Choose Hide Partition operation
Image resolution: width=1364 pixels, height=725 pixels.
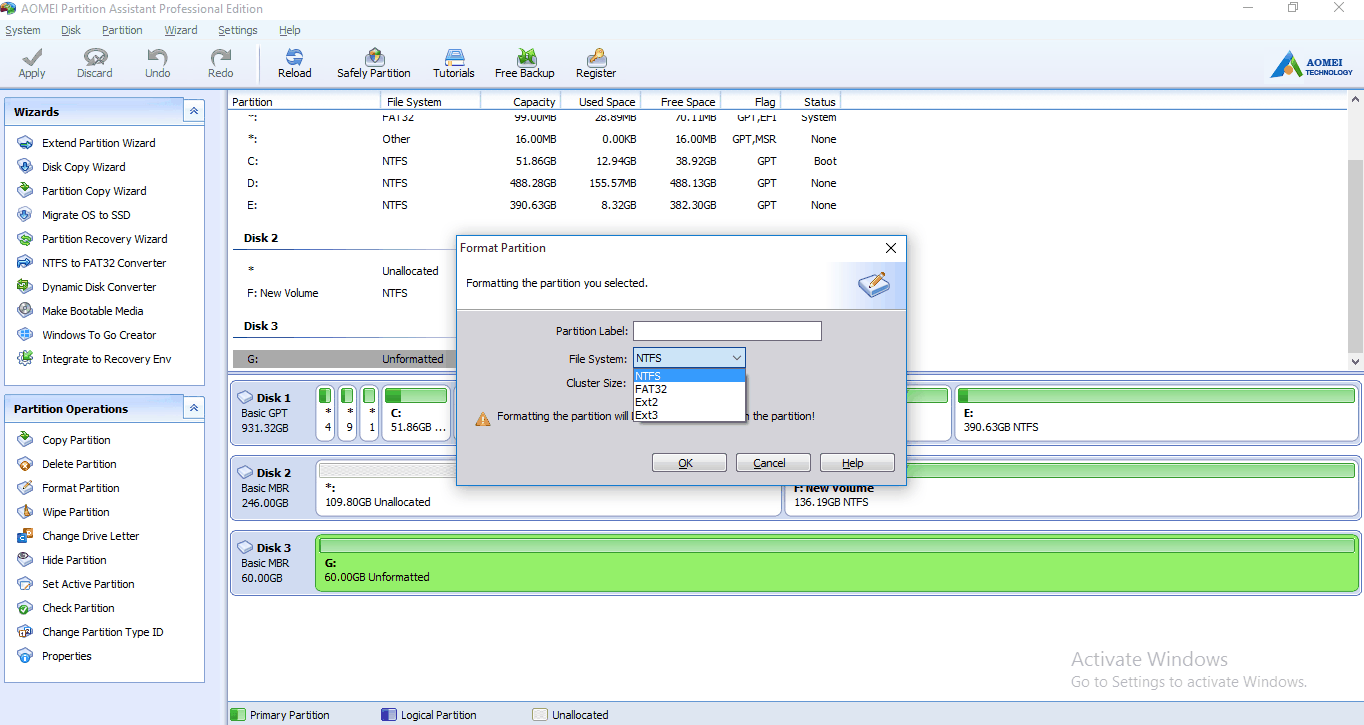[62, 560]
